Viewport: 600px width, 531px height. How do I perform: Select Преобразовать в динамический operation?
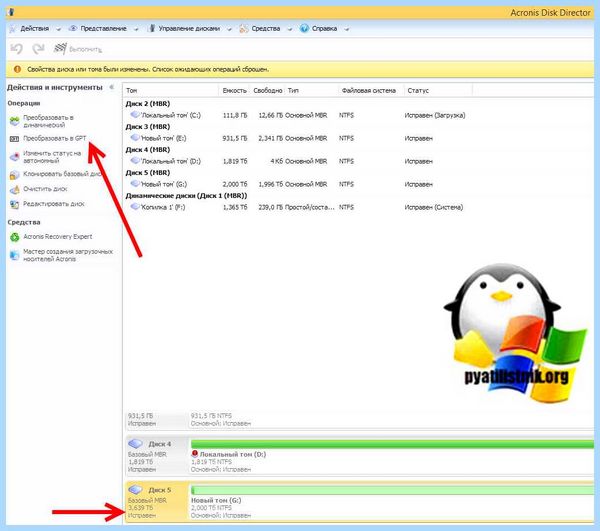pyautogui.click(x=48, y=121)
